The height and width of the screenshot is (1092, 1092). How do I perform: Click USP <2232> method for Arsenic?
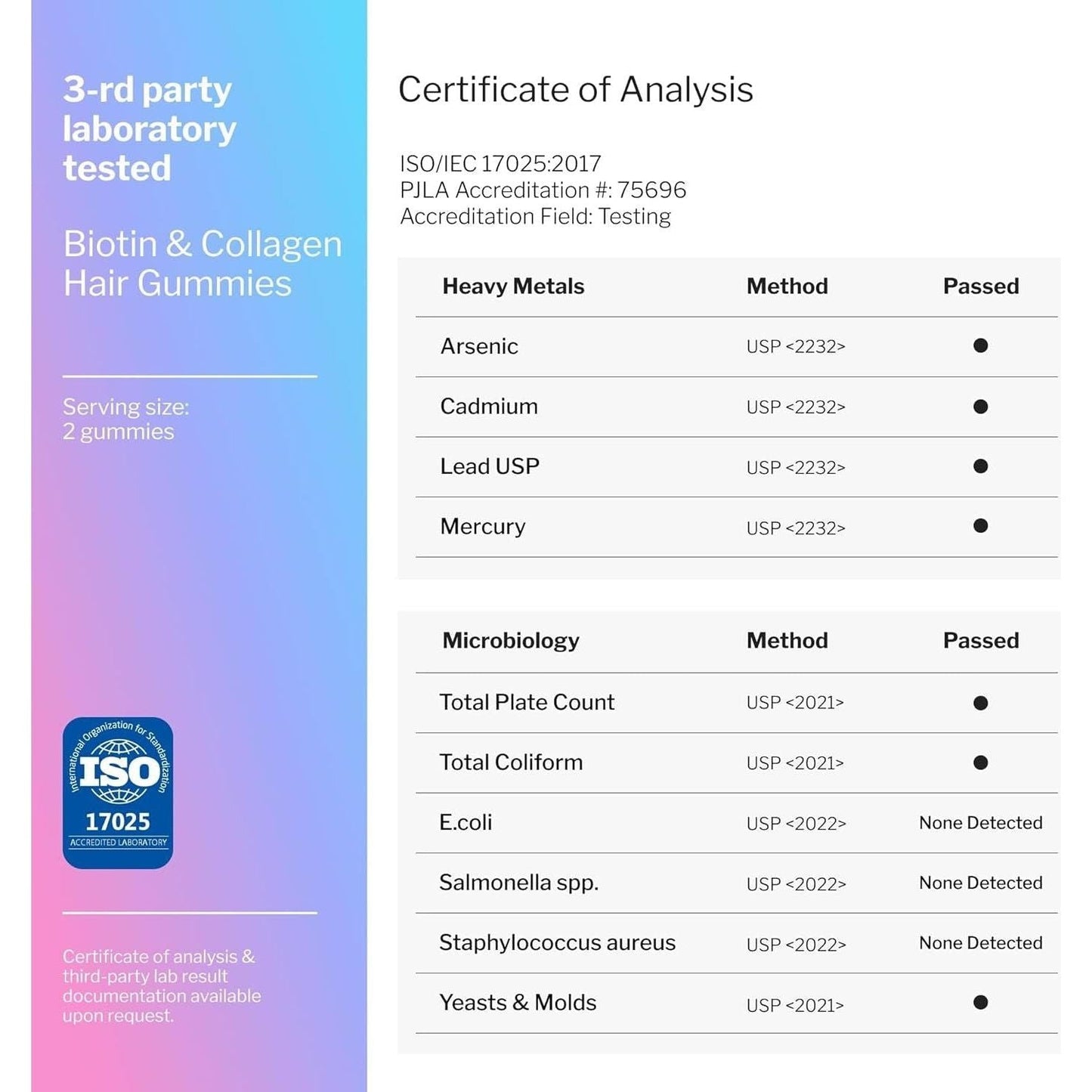[796, 347]
